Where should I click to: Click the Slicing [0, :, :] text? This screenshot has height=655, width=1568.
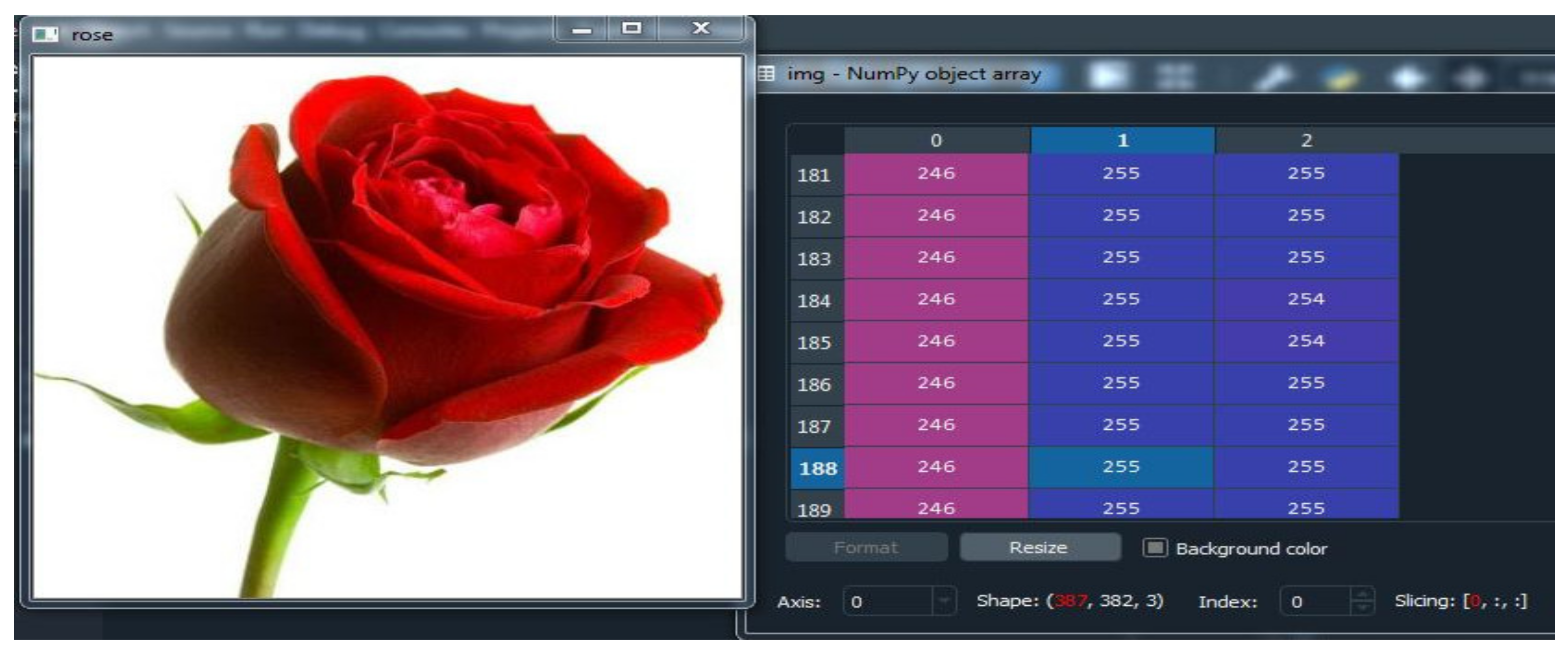[1461, 601]
